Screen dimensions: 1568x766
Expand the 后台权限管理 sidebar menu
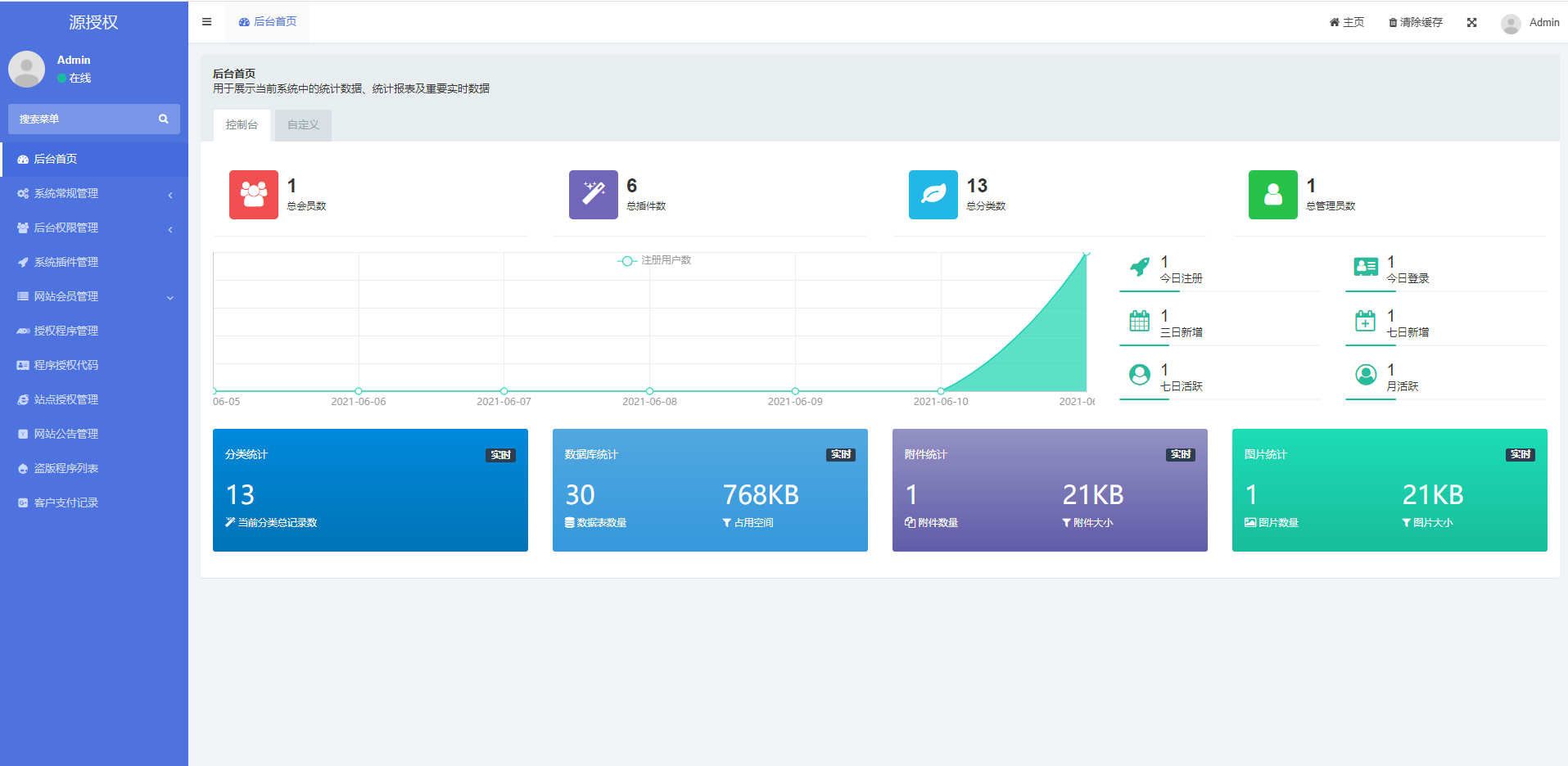coord(94,228)
